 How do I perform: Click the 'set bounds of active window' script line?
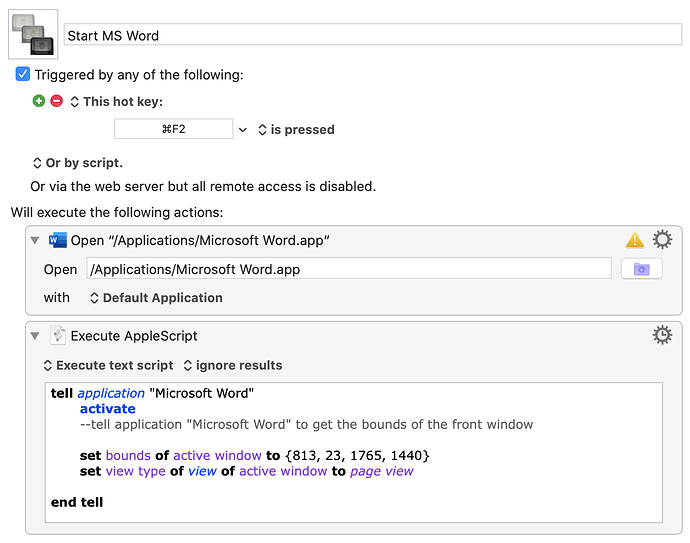[254, 455]
